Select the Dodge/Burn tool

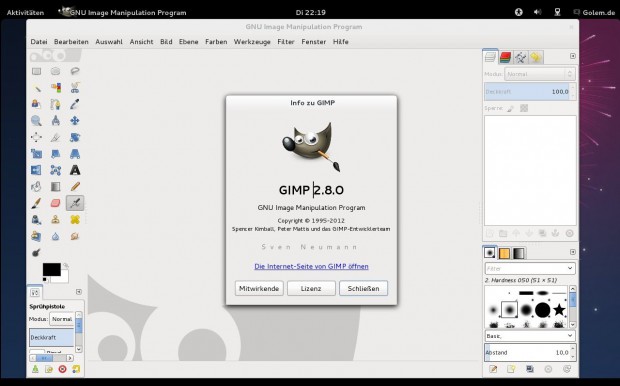coord(36,252)
